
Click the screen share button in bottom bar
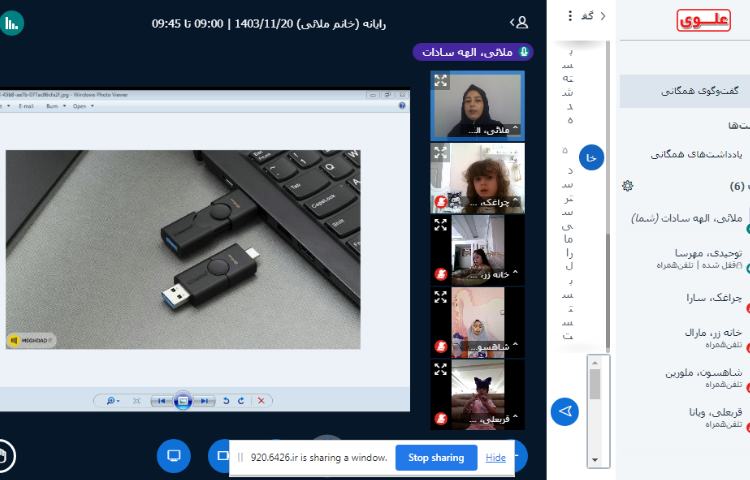click(173, 456)
